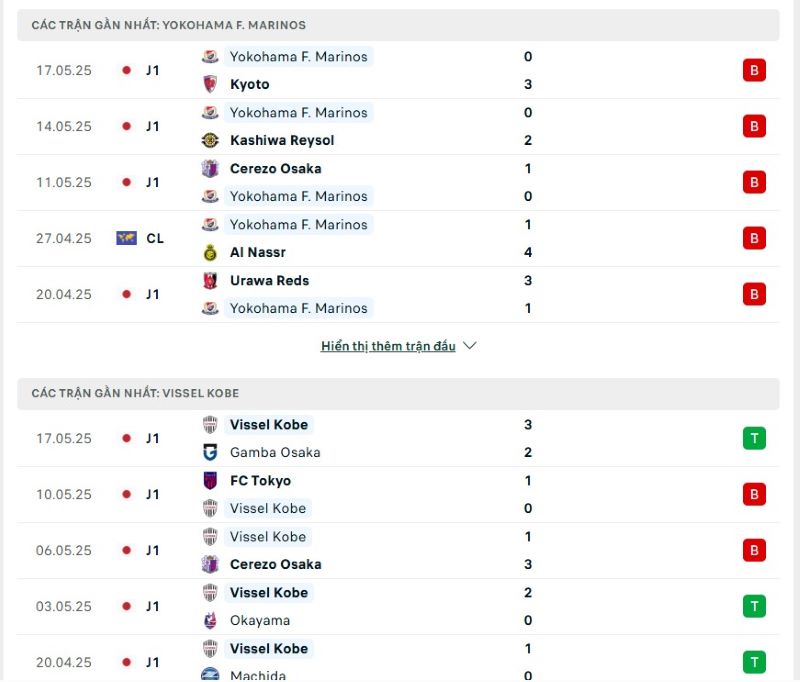This screenshot has width=800, height=682.
Task: Click the Okayama team crest icon
Action: click(x=210, y=620)
